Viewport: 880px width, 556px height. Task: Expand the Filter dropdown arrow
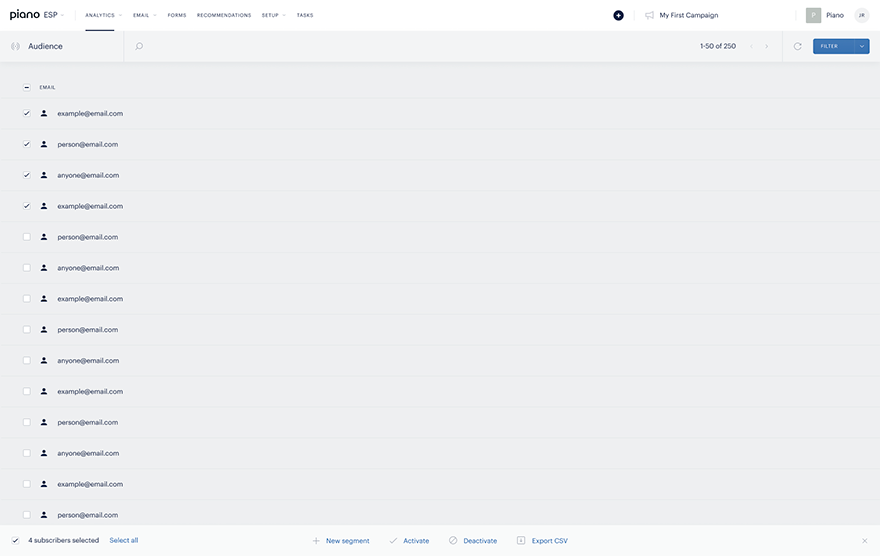point(862,46)
